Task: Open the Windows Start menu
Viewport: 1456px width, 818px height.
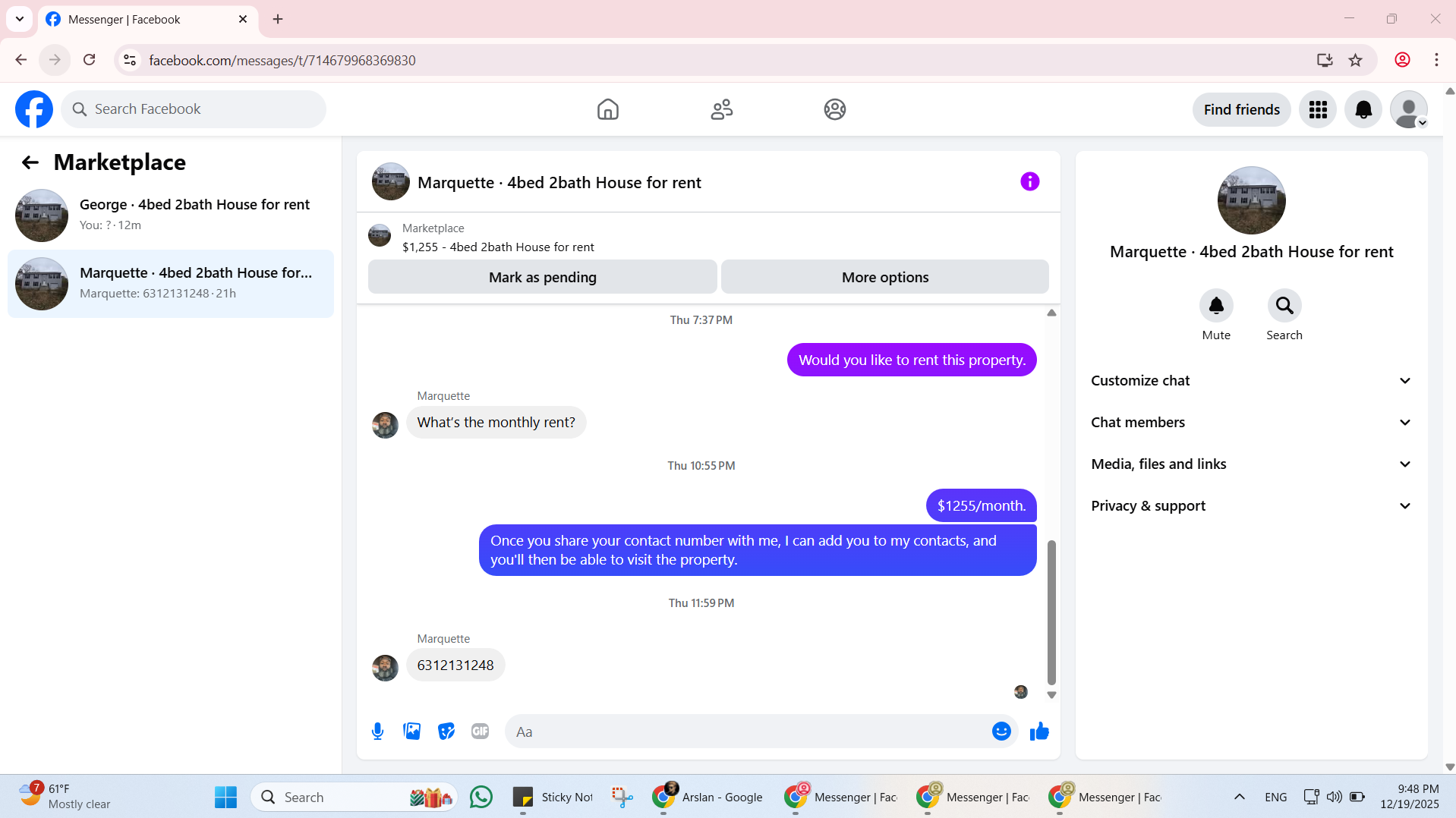Action: coord(225,798)
